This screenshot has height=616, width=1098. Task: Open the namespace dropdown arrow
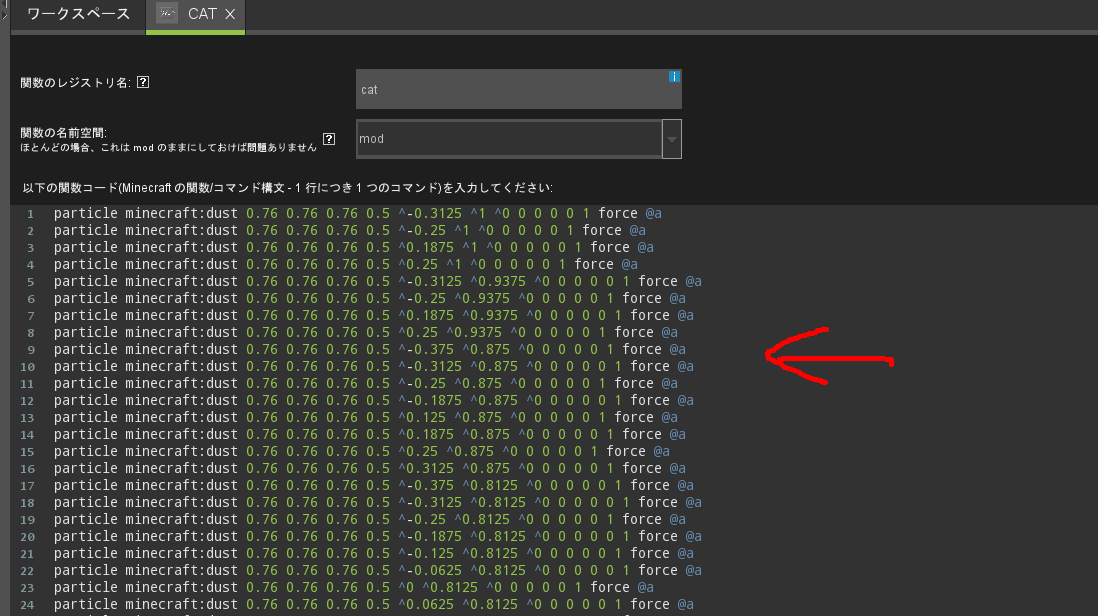[672, 139]
